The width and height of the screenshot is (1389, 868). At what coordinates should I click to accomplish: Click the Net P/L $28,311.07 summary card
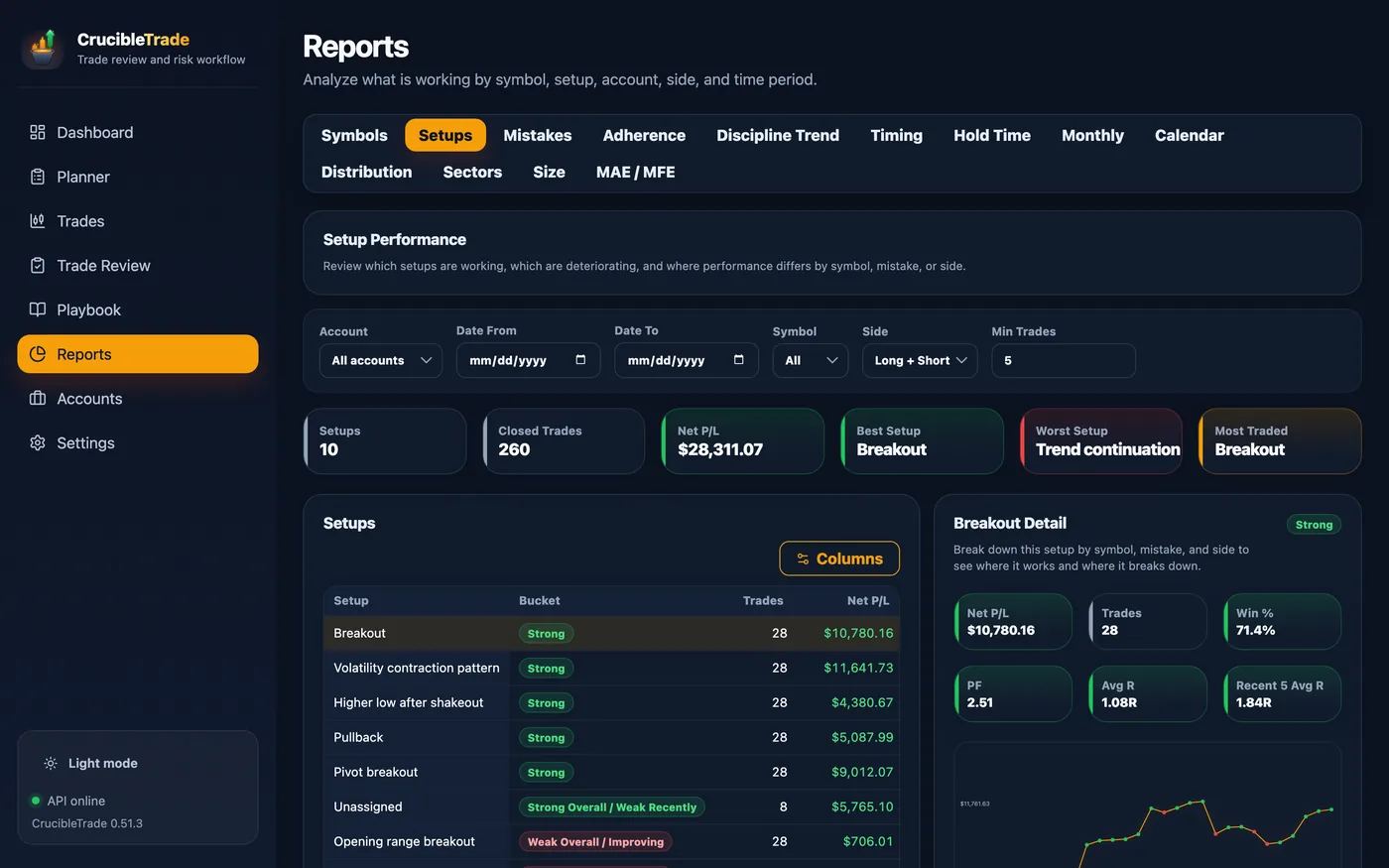pos(743,441)
